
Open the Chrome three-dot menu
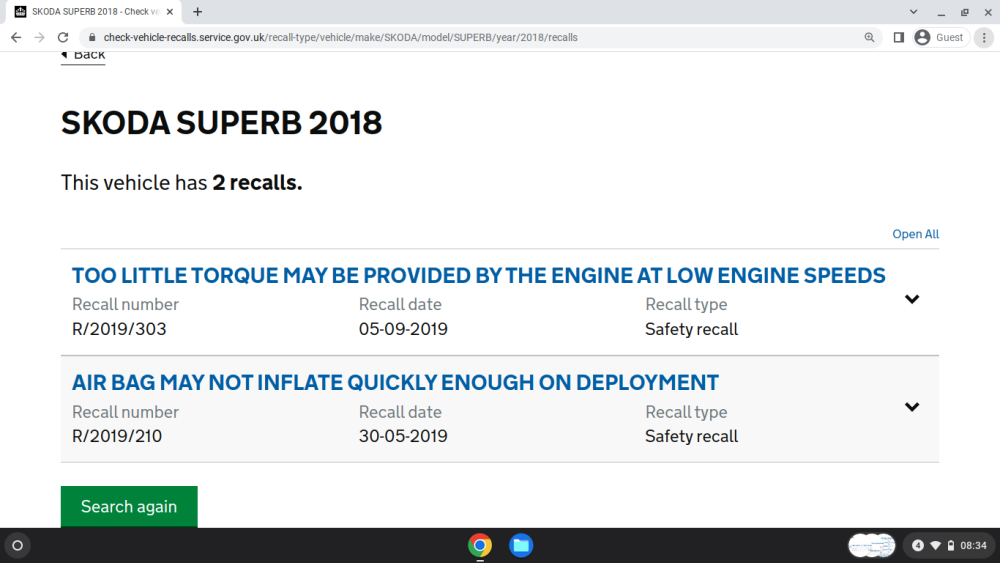pos(984,38)
